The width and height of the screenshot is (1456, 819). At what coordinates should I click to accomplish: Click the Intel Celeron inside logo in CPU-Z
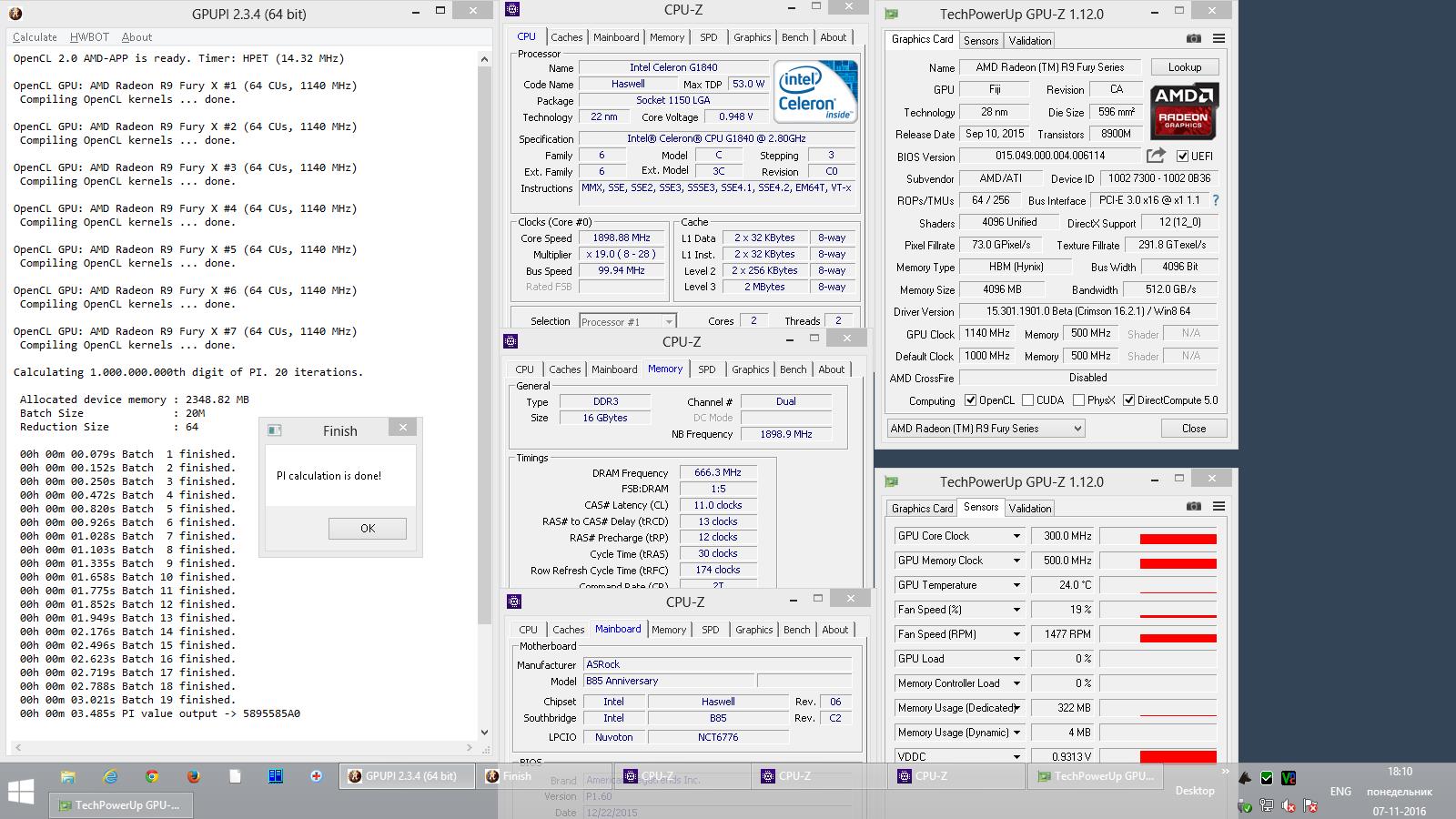815,92
